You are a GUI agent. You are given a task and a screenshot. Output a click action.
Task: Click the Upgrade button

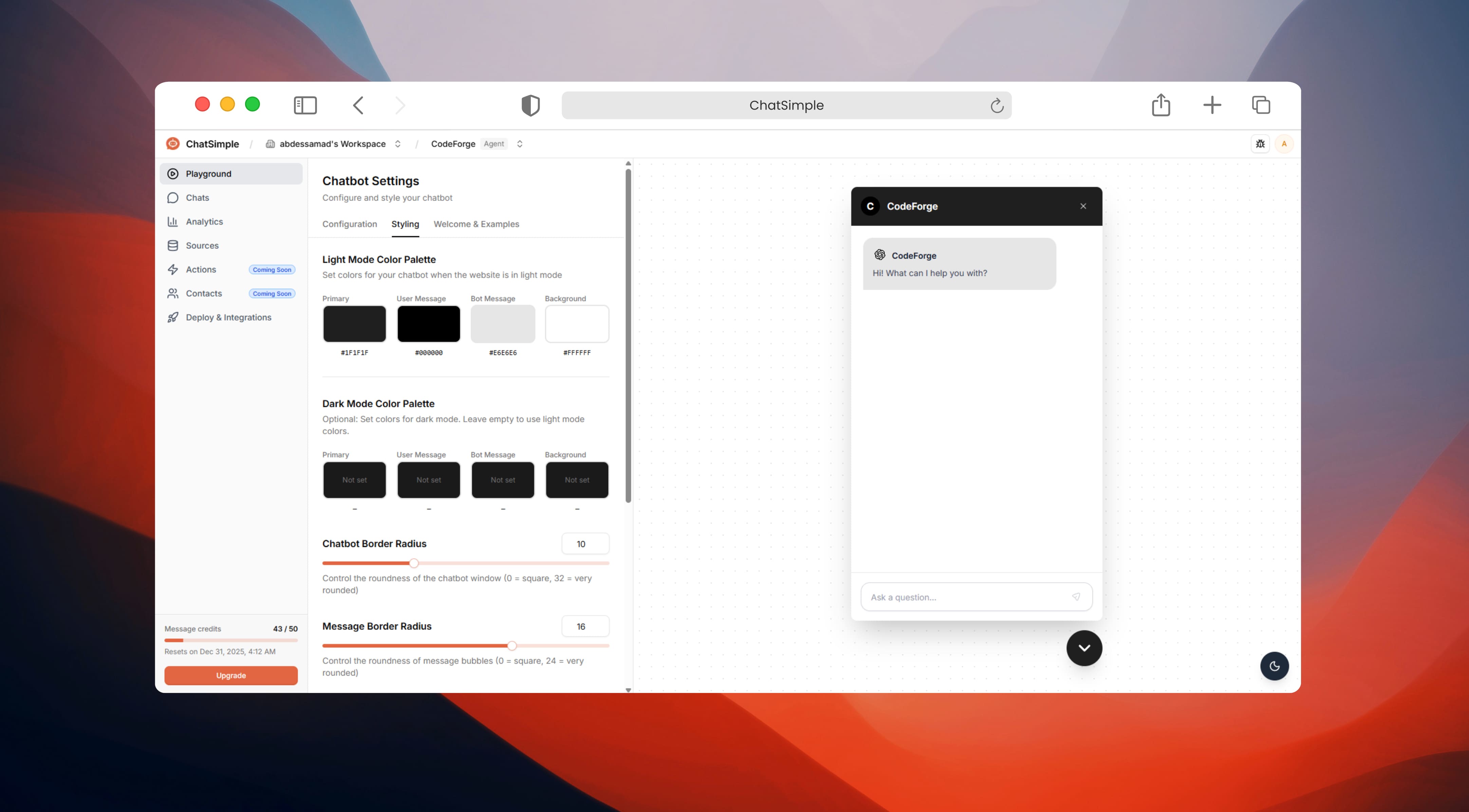230,675
